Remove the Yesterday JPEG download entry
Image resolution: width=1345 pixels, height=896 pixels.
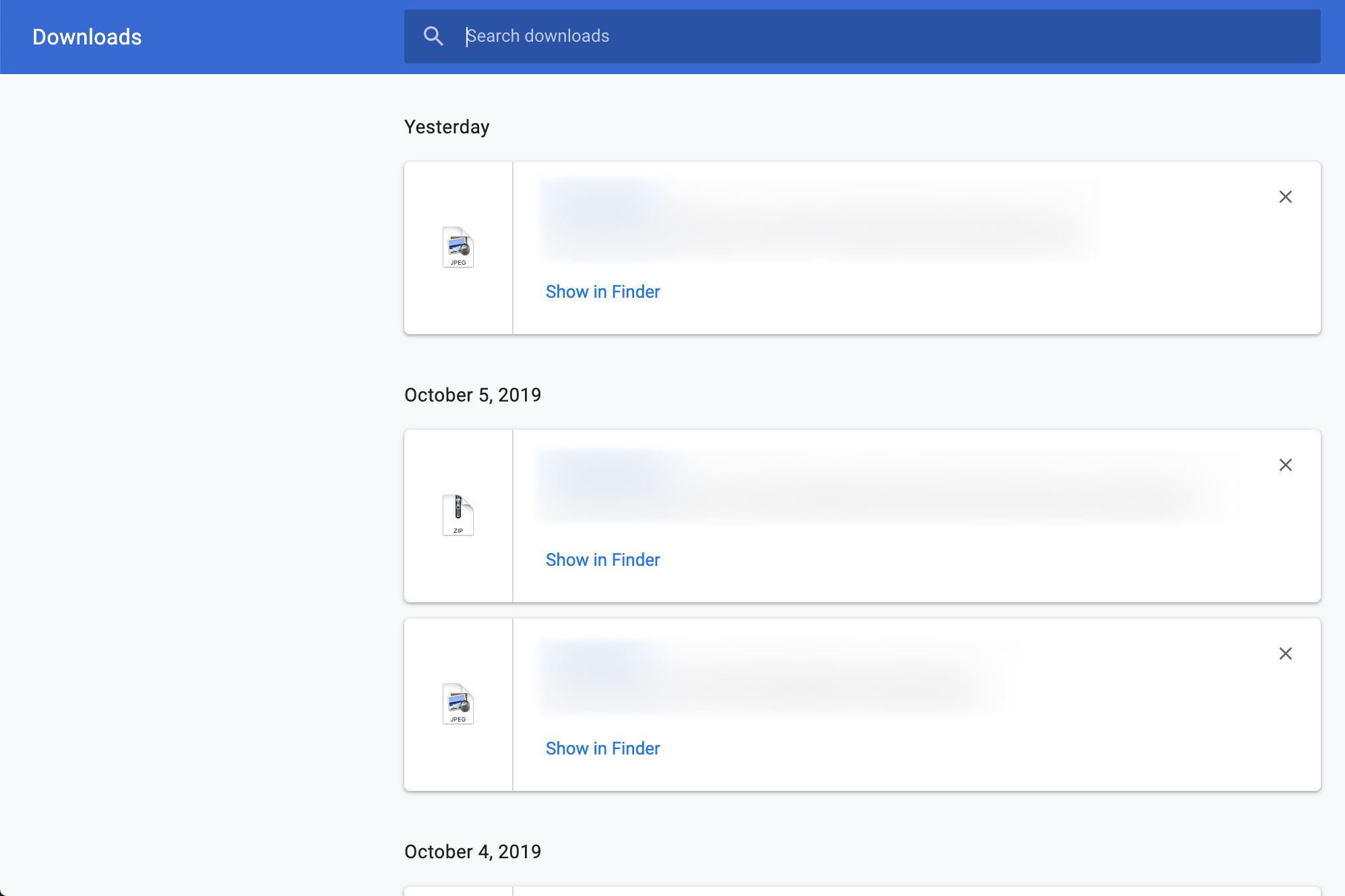coord(1286,197)
